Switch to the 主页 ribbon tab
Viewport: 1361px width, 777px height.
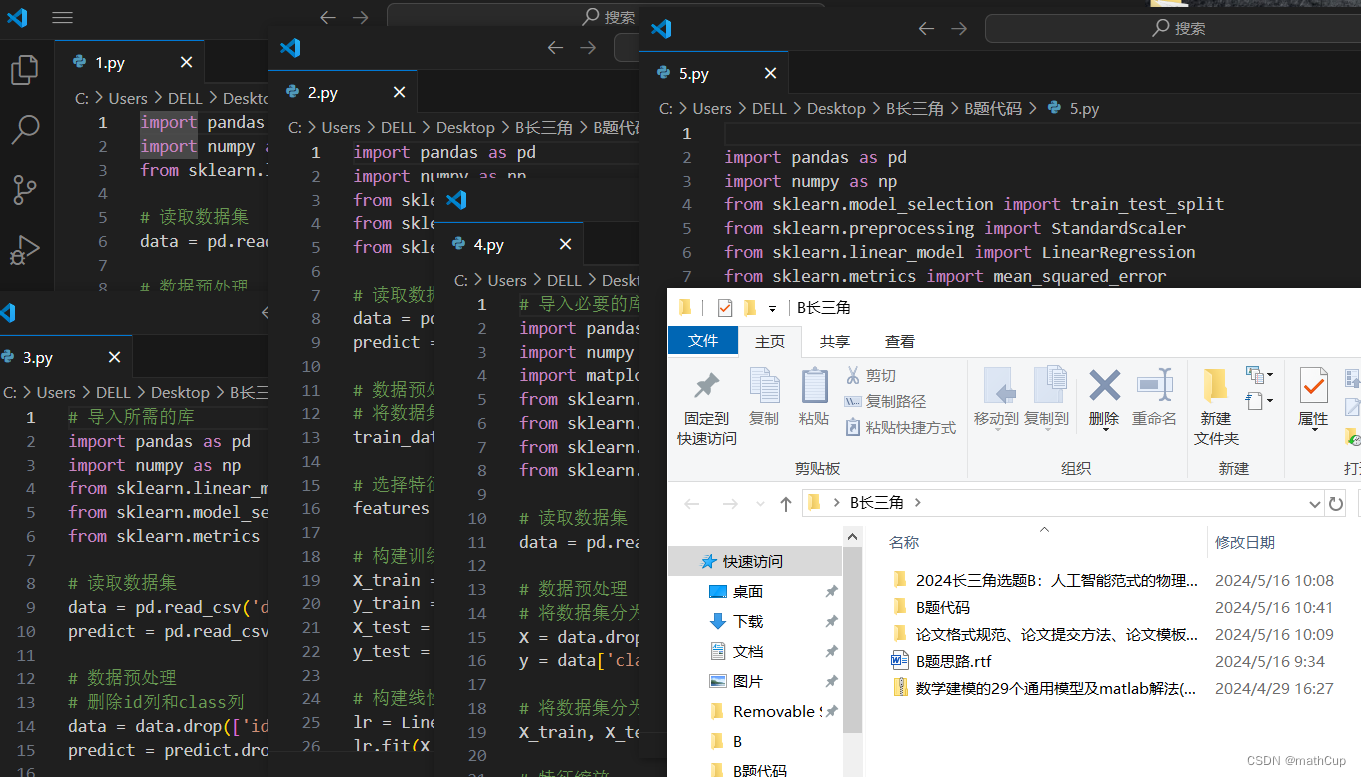(x=770, y=341)
